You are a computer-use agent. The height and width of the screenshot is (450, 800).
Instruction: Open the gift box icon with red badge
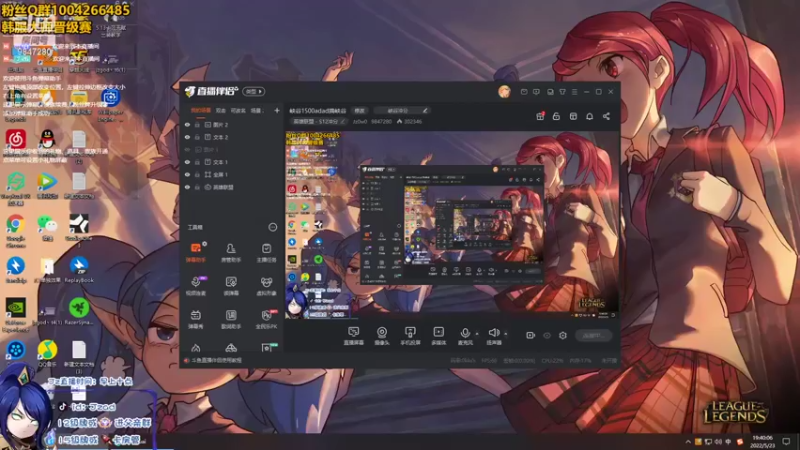point(540,116)
